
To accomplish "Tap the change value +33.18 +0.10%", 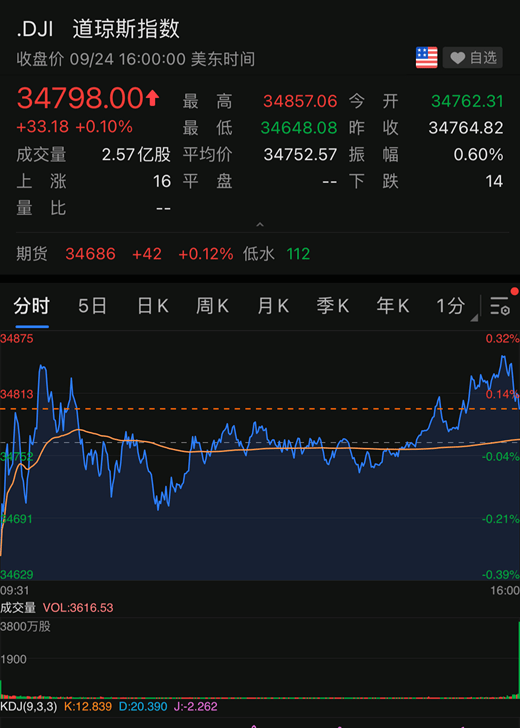I will [x=74, y=126].
